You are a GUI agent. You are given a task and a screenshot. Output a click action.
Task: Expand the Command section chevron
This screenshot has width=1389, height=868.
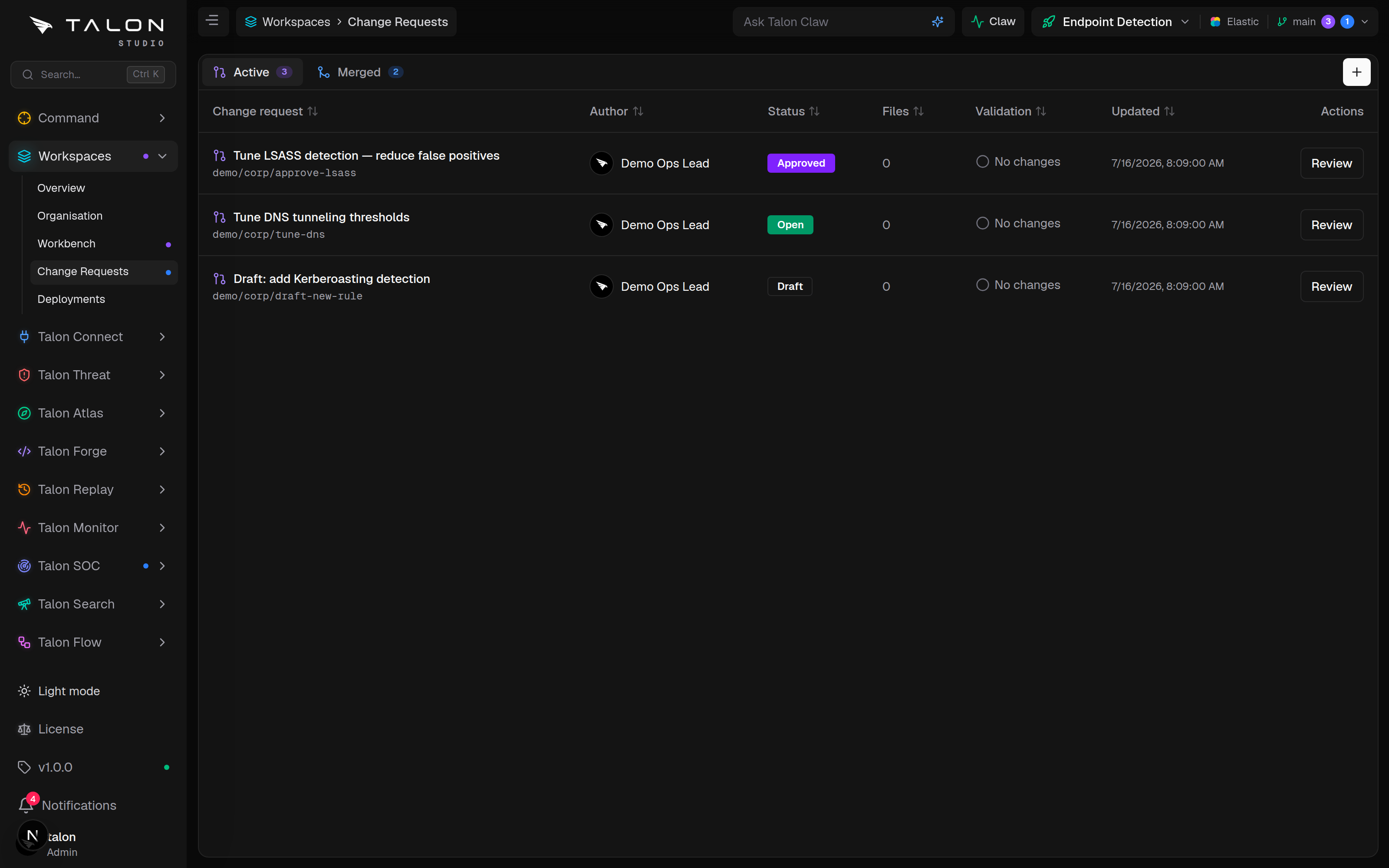point(162,118)
